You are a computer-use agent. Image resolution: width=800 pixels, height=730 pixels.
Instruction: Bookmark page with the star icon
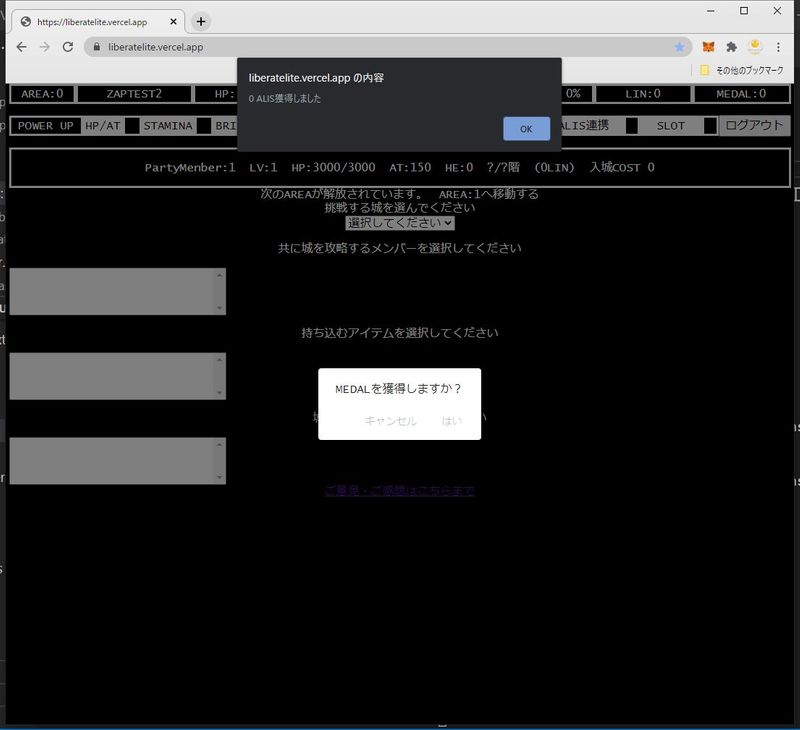tap(680, 47)
